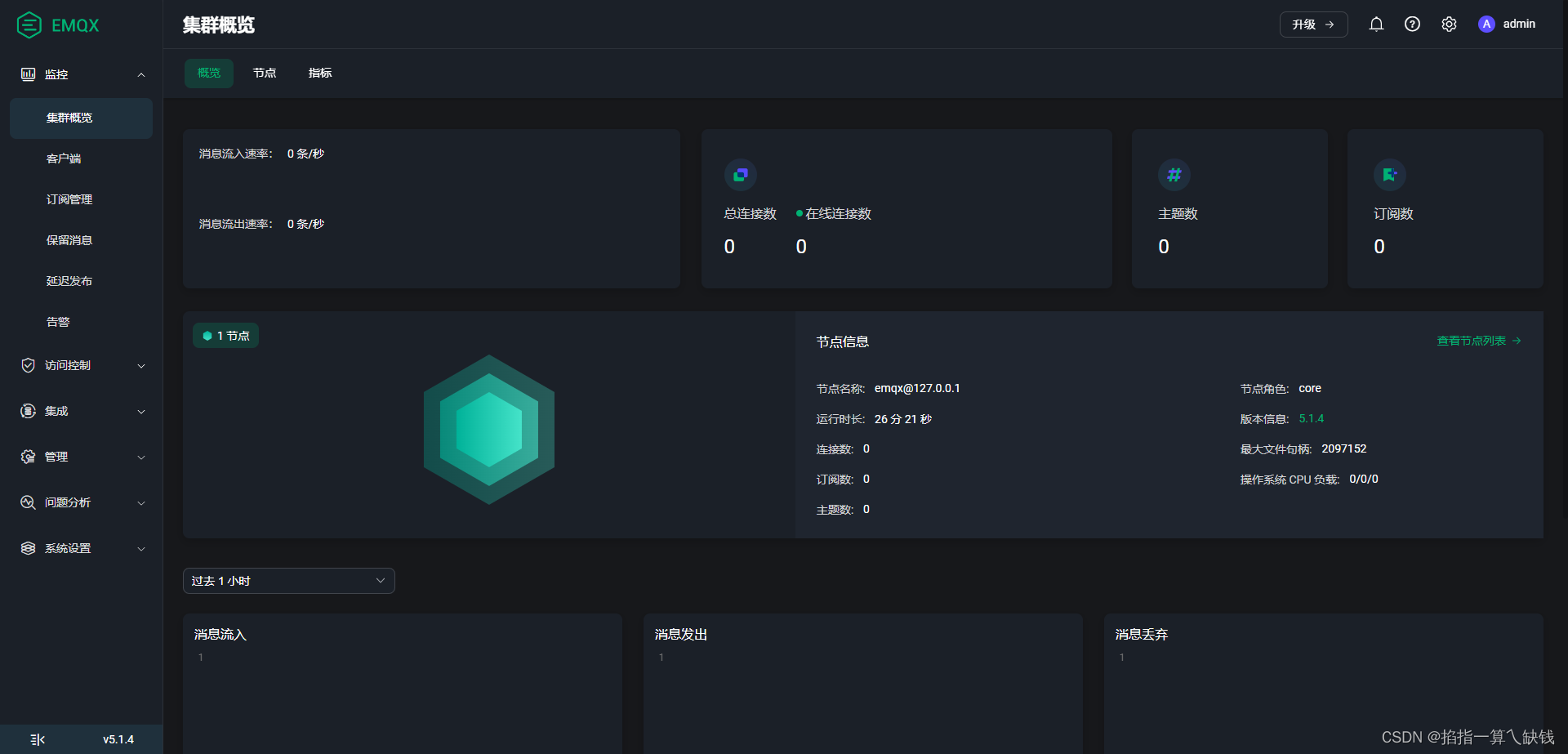Click the 消息丢弃 chart title
The image size is (1568, 754).
click(x=1142, y=634)
